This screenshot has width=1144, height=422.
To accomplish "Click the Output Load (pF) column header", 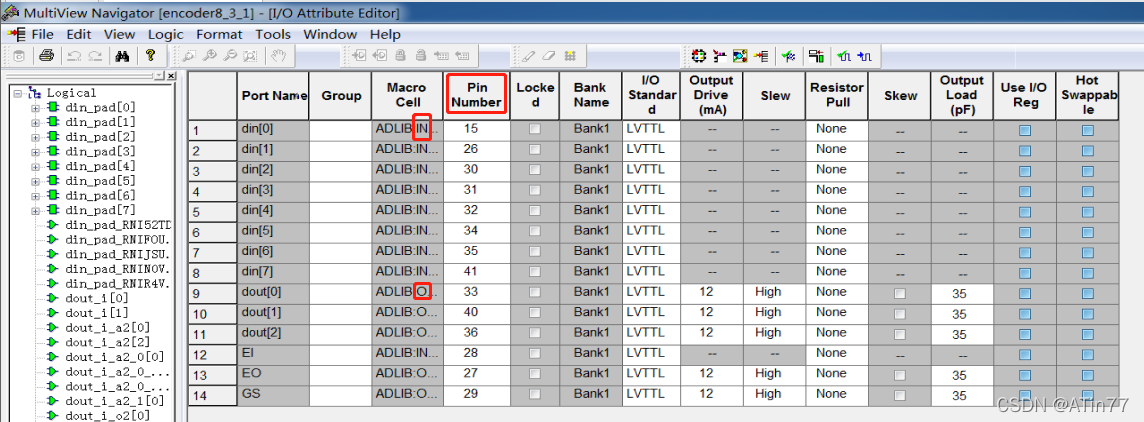I will click(x=962, y=96).
